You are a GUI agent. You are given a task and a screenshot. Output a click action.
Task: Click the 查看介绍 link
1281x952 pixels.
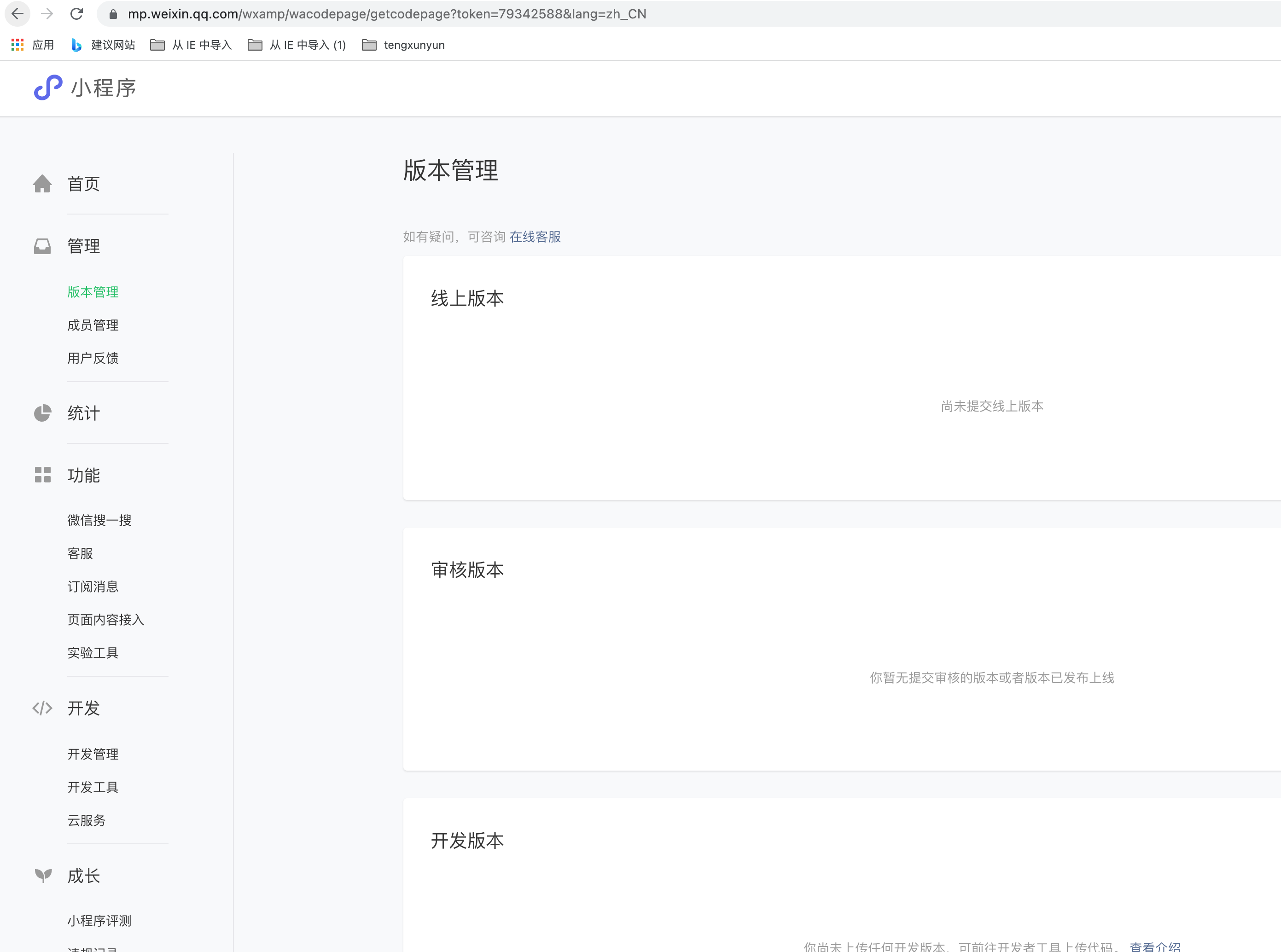[1154, 946]
